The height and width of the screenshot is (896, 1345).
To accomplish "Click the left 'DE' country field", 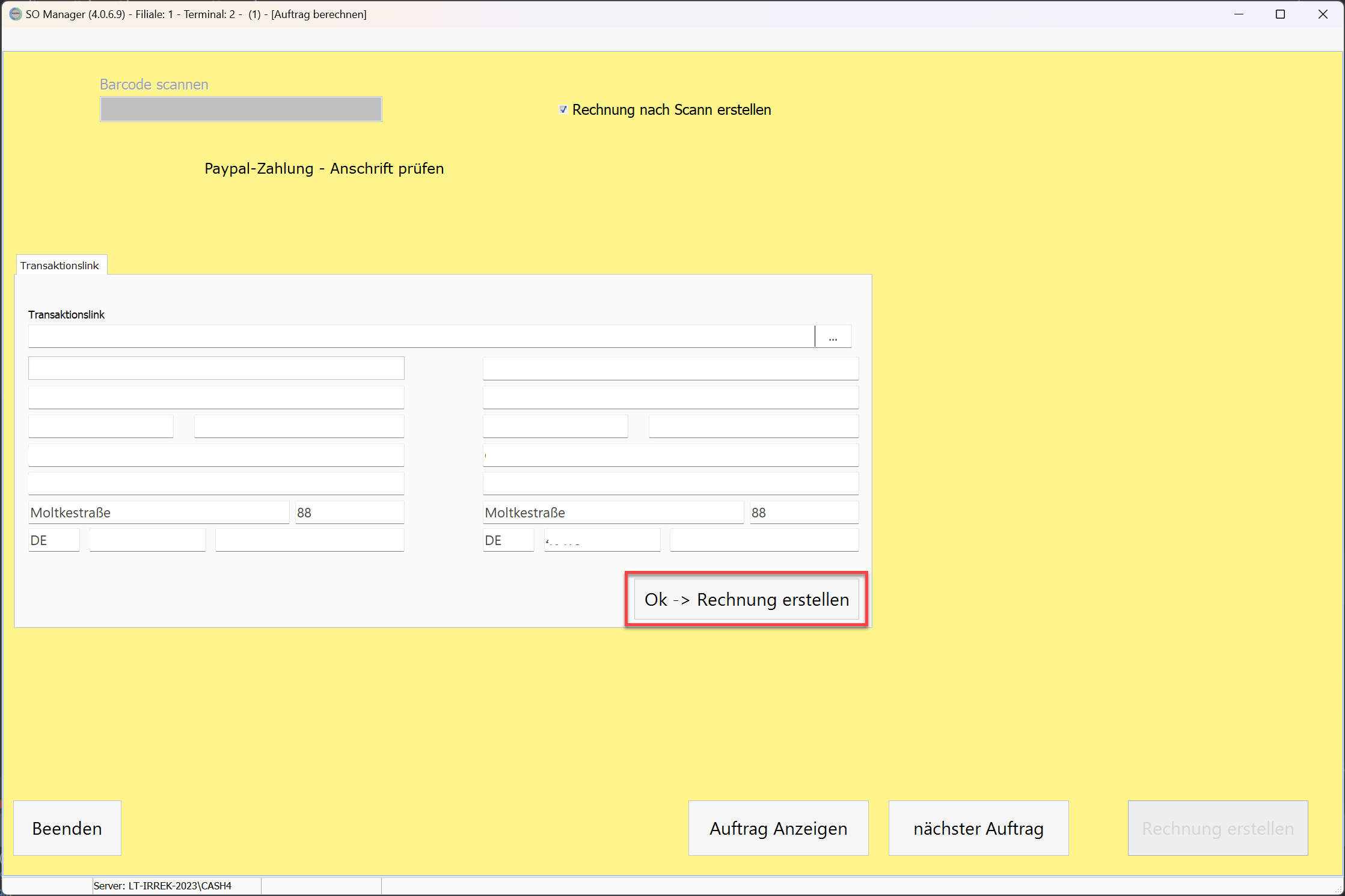I will [x=54, y=540].
